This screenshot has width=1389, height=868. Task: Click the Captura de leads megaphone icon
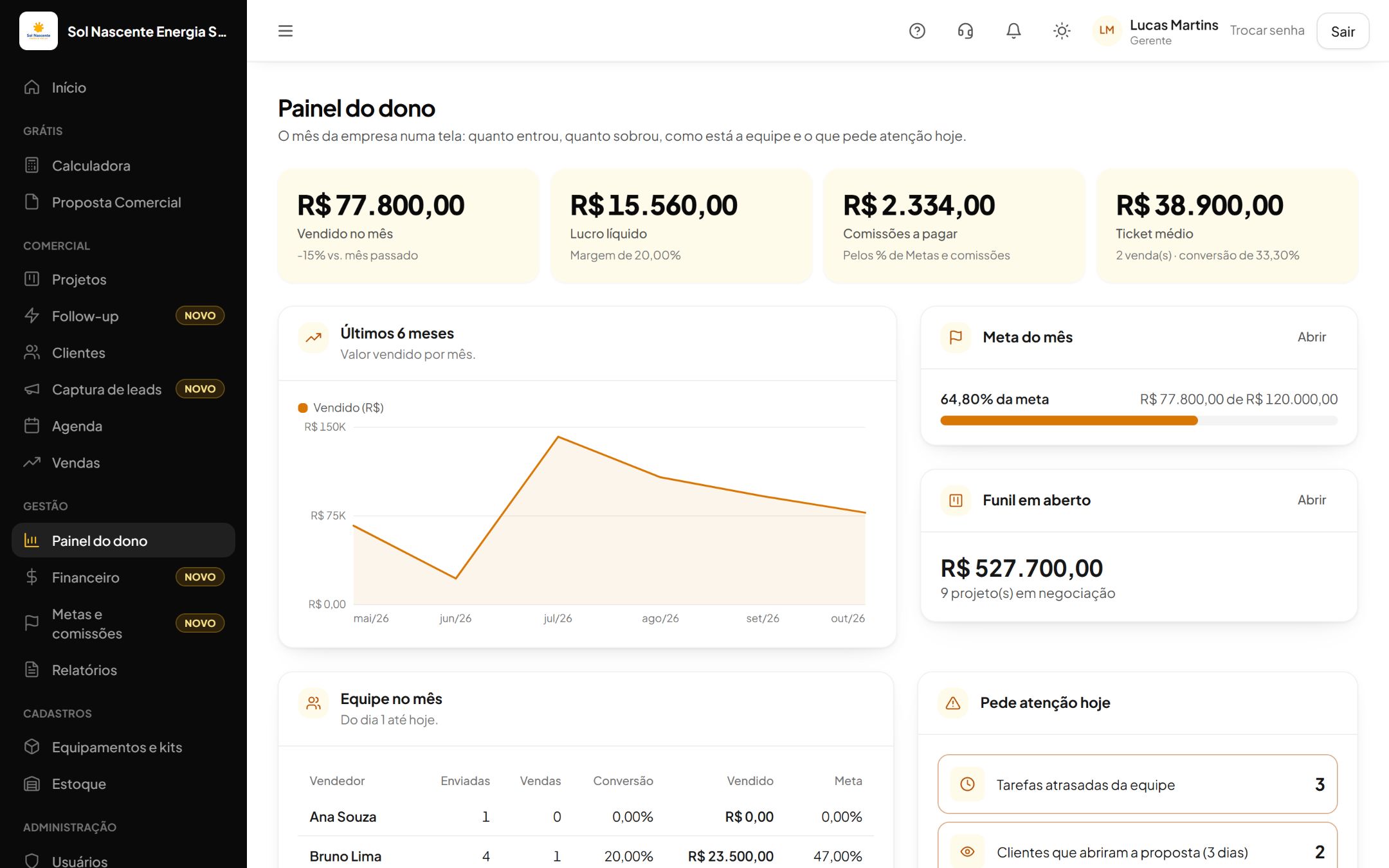pos(32,389)
